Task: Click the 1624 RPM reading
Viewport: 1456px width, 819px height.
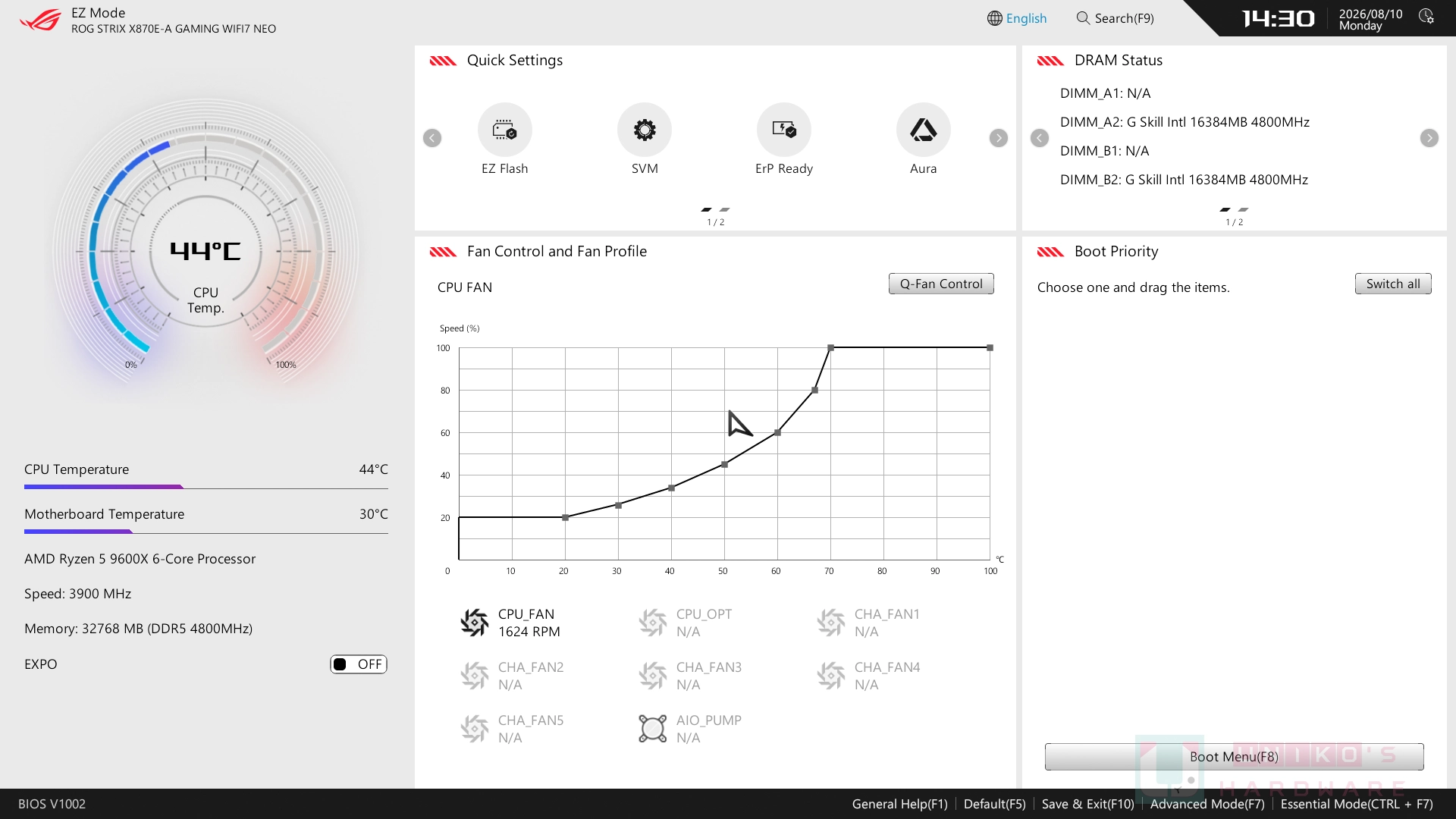Action: tap(529, 632)
